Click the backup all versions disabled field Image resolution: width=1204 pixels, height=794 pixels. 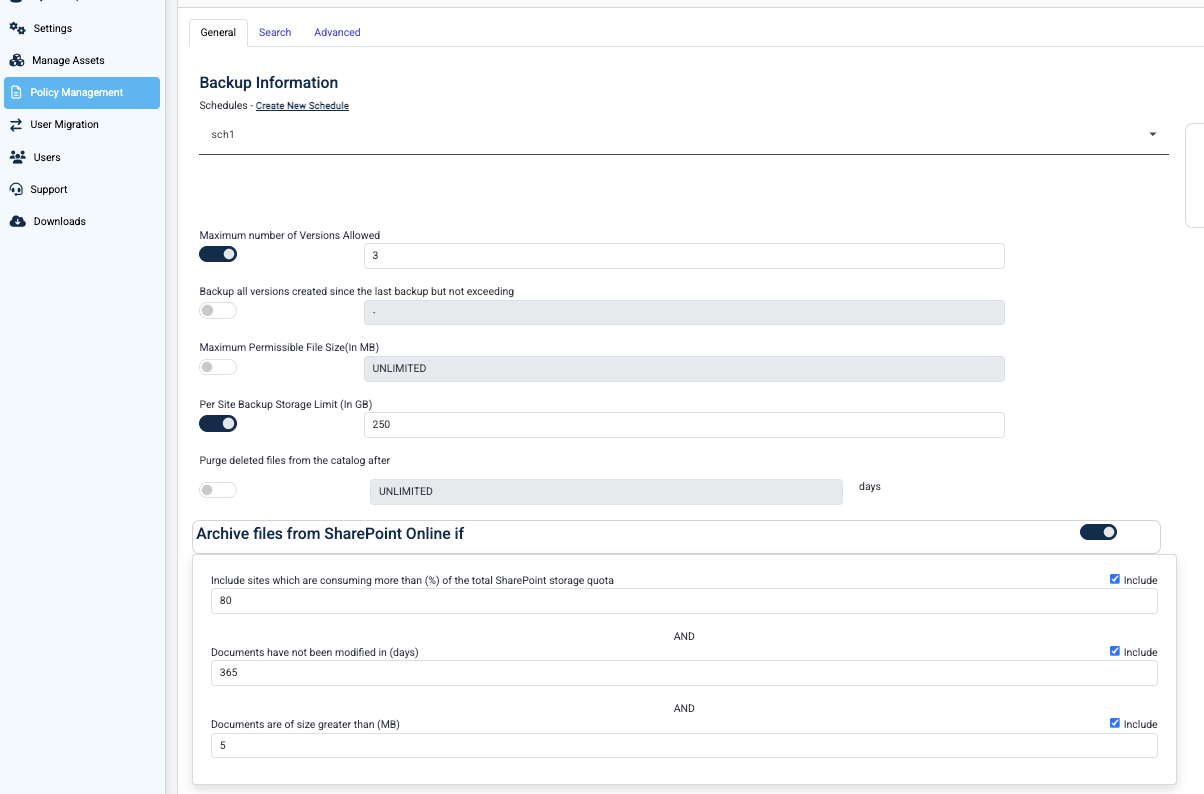tap(684, 312)
